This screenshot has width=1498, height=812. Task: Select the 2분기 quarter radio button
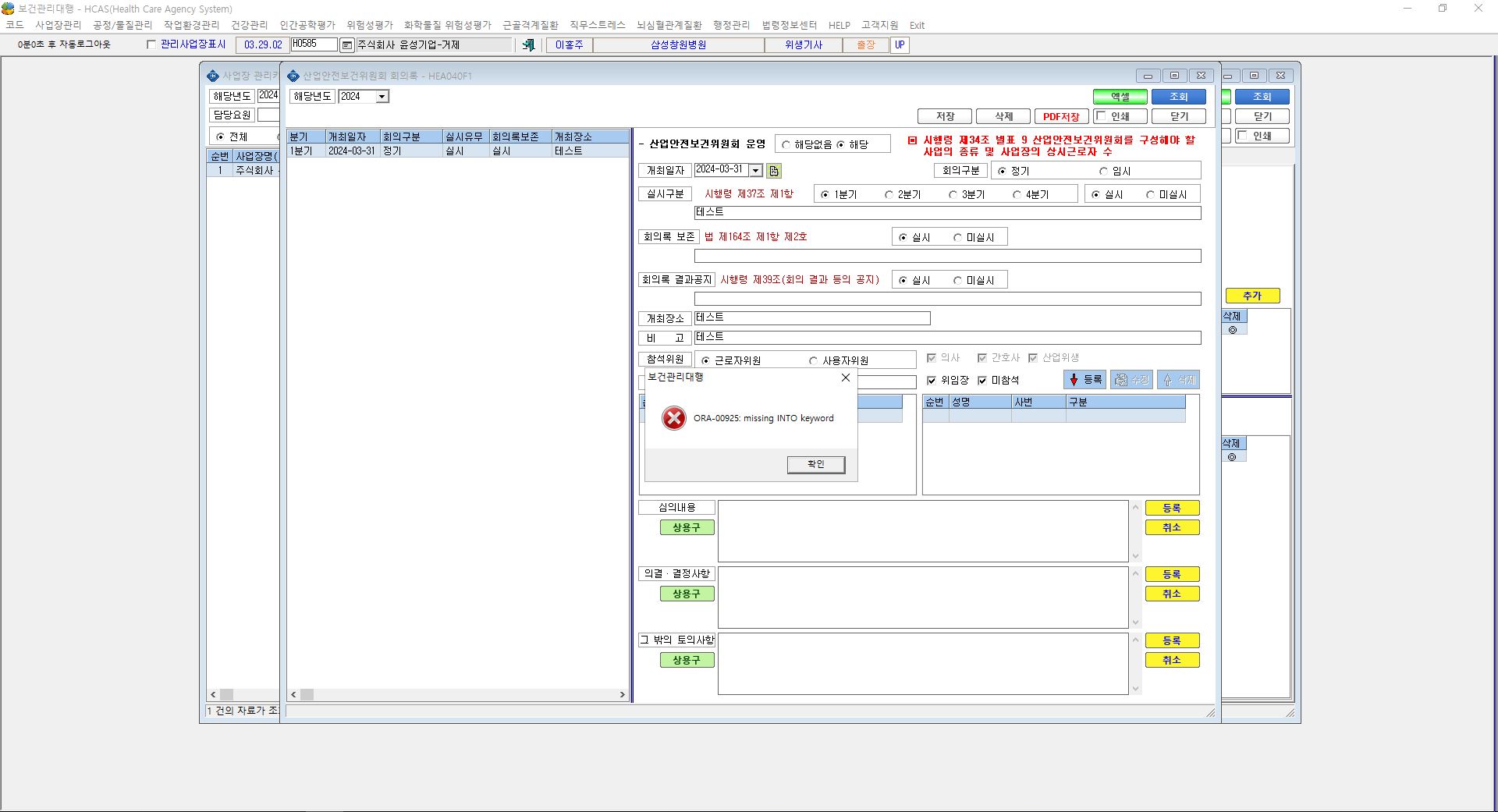coord(889,195)
